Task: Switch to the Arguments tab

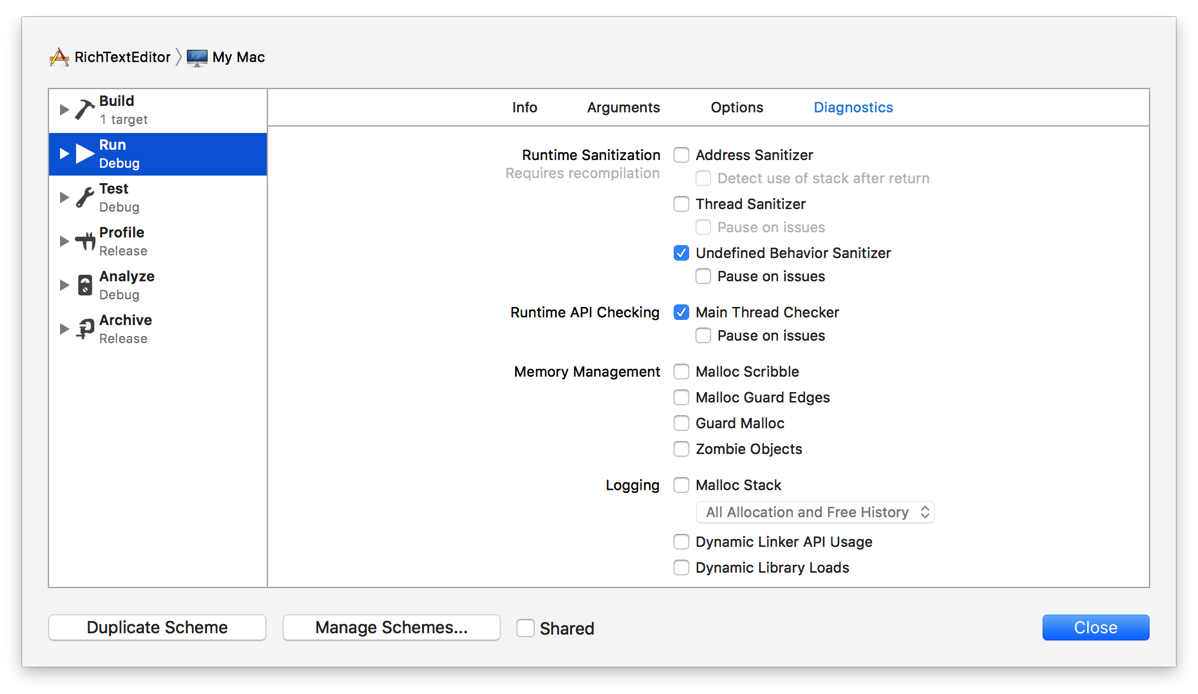Action: (x=623, y=107)
